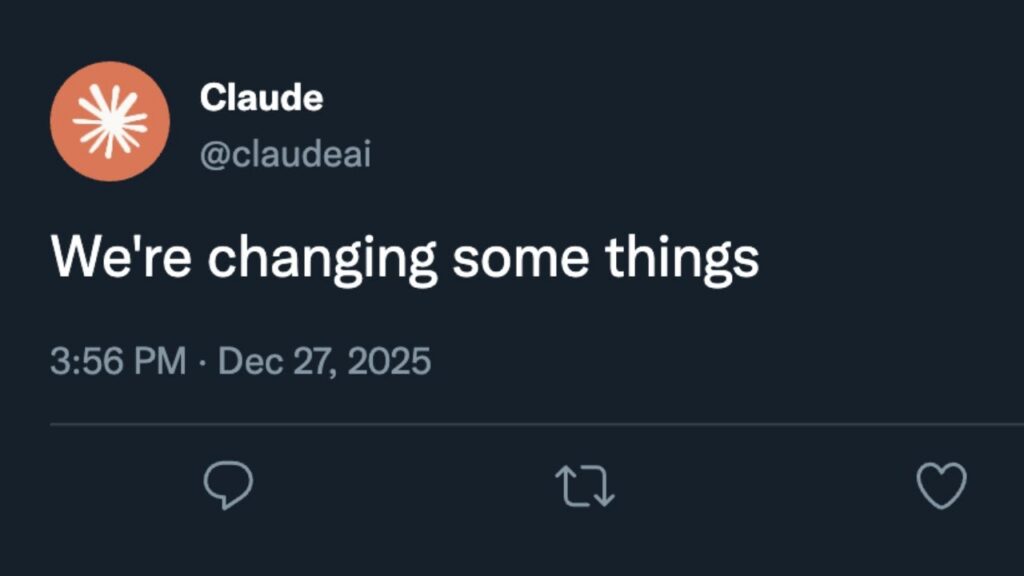
Task: Click the reply speech bubble icon
Action: tap(228, 486)
